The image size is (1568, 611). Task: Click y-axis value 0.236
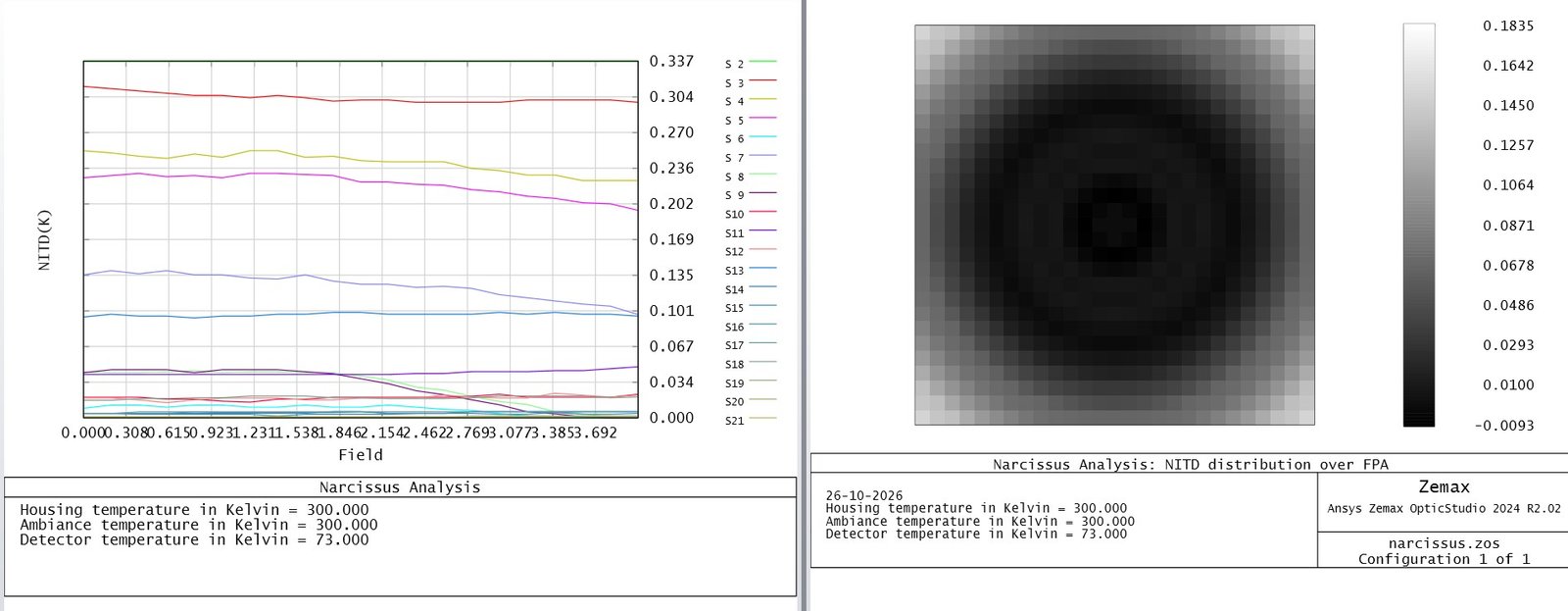(671, 168)
